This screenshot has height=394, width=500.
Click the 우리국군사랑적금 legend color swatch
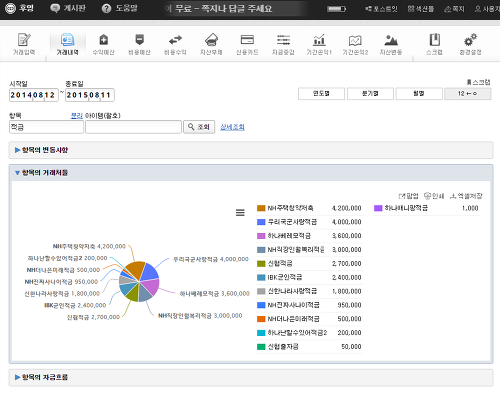pos(261,222)
